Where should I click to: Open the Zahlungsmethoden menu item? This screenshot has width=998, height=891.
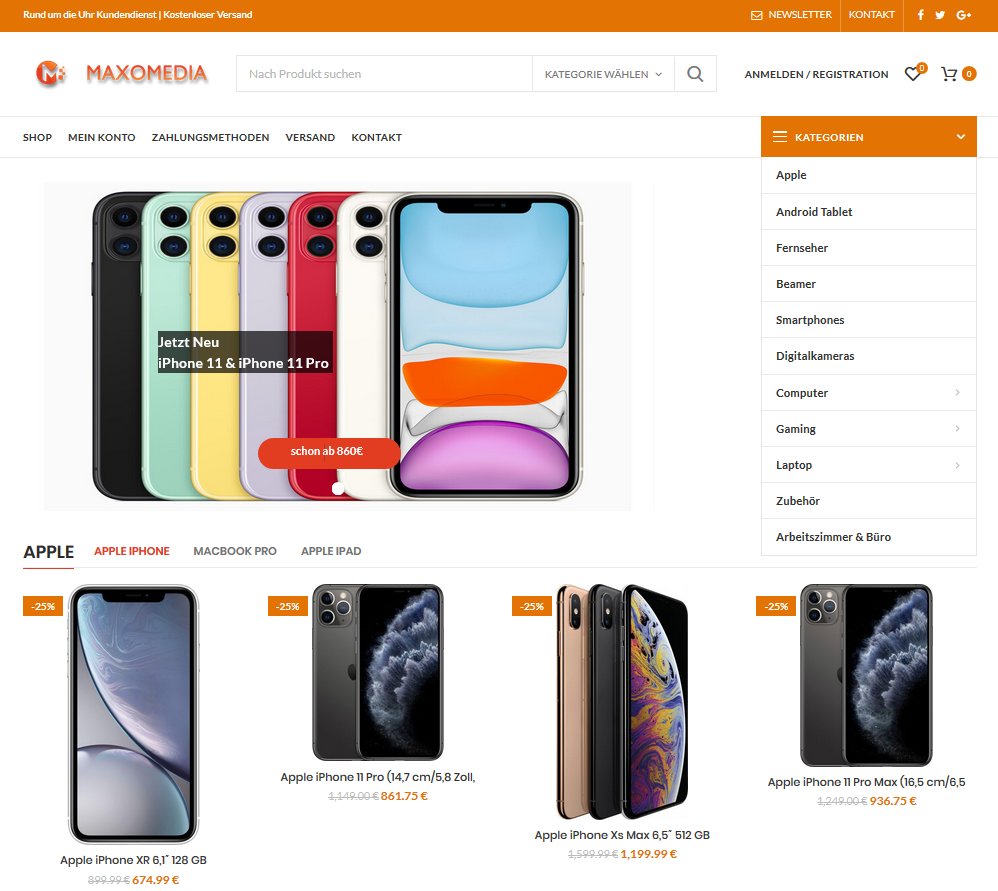pyautogui.click(x=210, y=137)
